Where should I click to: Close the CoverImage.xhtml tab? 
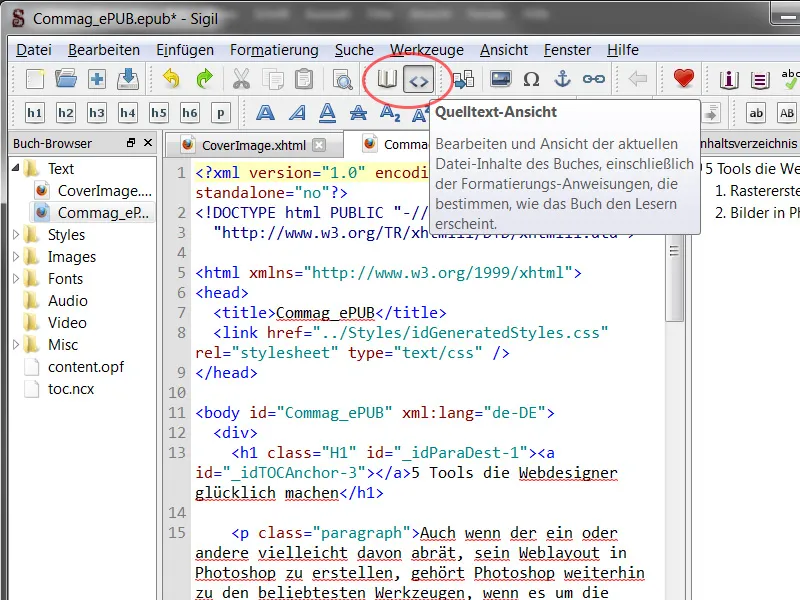(319, 145)
